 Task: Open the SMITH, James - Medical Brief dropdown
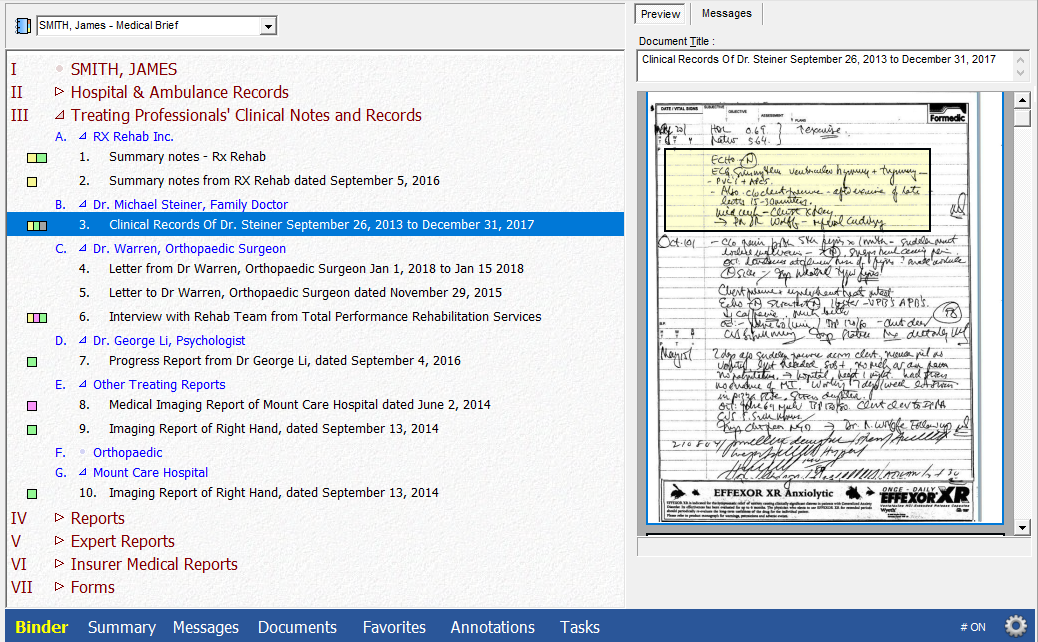(267, 26)
